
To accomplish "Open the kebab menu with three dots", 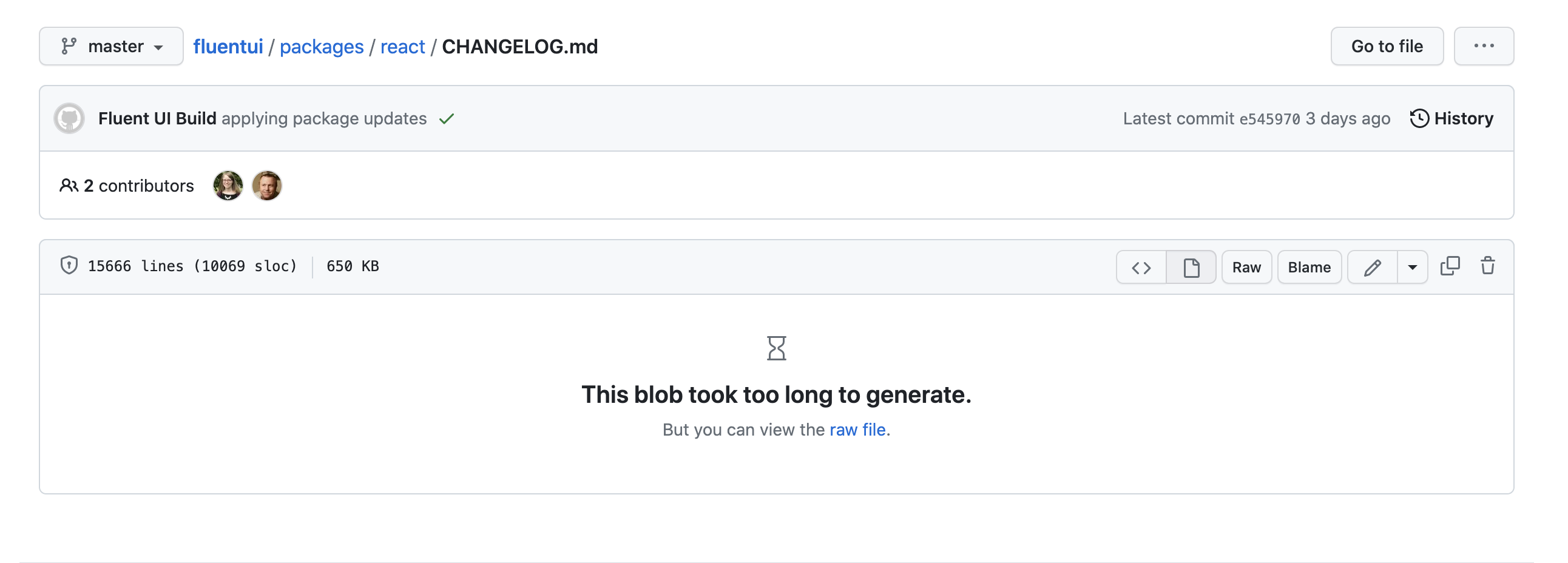I will (x=1484, y=46).
